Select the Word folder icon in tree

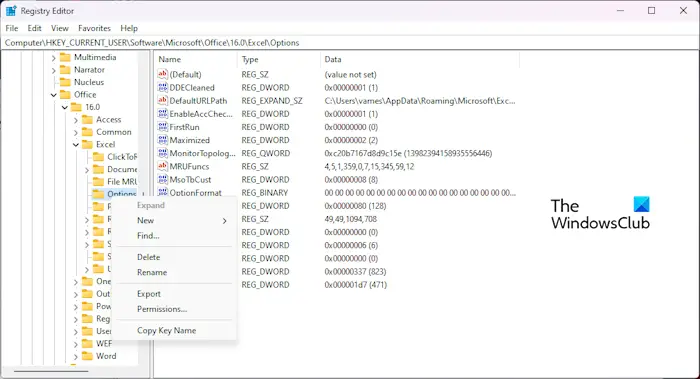[x=88, y=356]
